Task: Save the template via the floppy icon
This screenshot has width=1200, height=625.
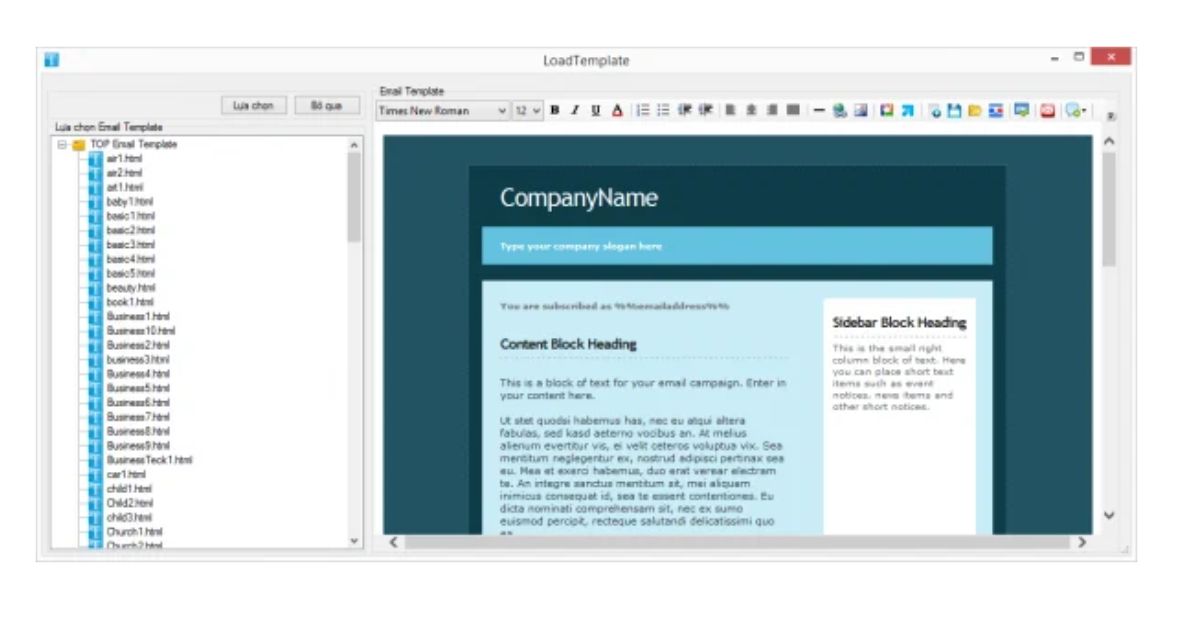Action: pyautogui.click(x=955, y=111)
